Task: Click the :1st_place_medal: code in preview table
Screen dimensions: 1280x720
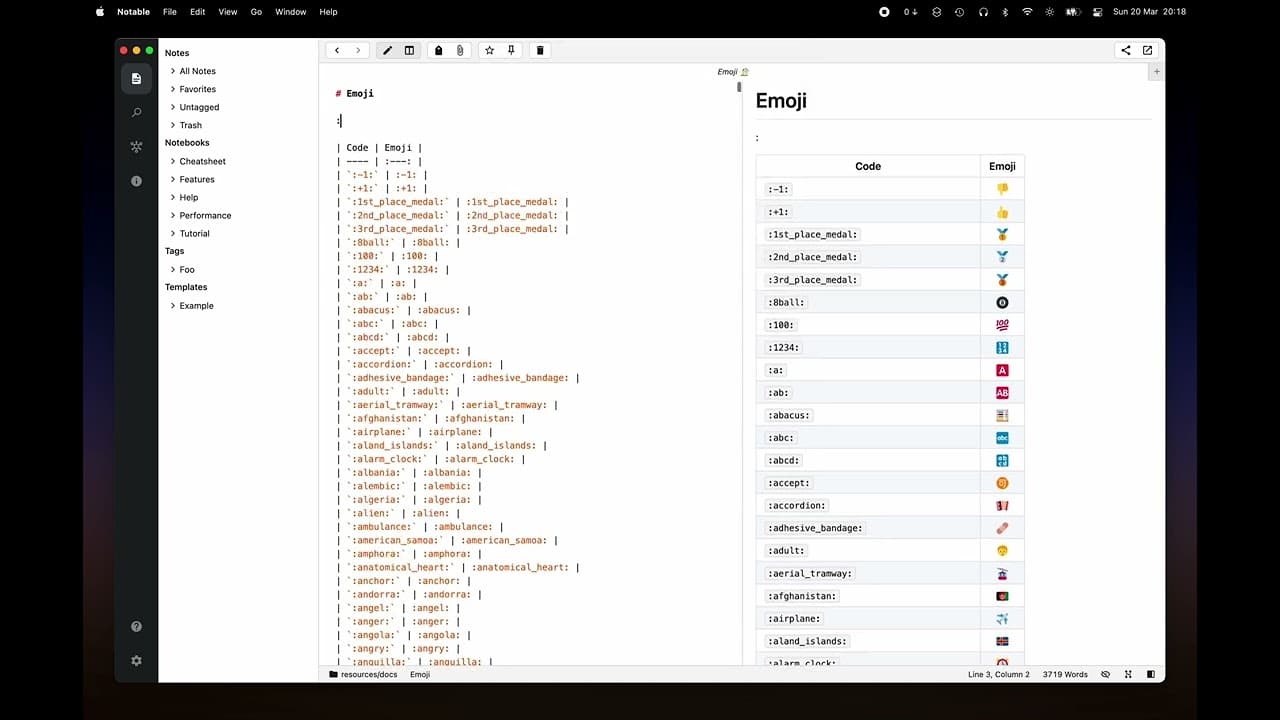Action: [814, 234]
